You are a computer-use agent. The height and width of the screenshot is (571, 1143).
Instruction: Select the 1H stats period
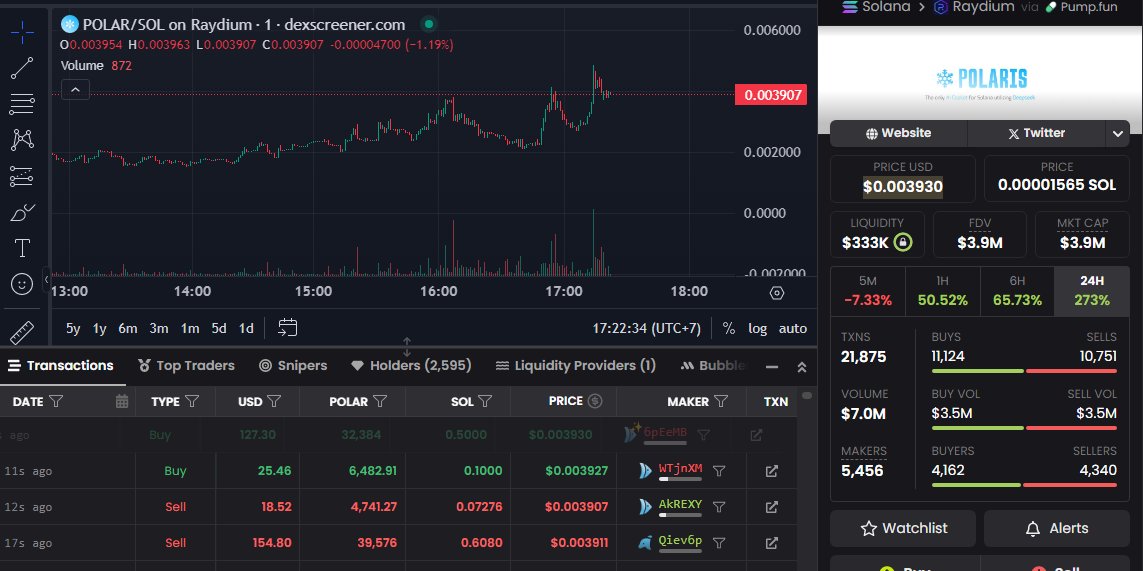click(x=943, y=291)
